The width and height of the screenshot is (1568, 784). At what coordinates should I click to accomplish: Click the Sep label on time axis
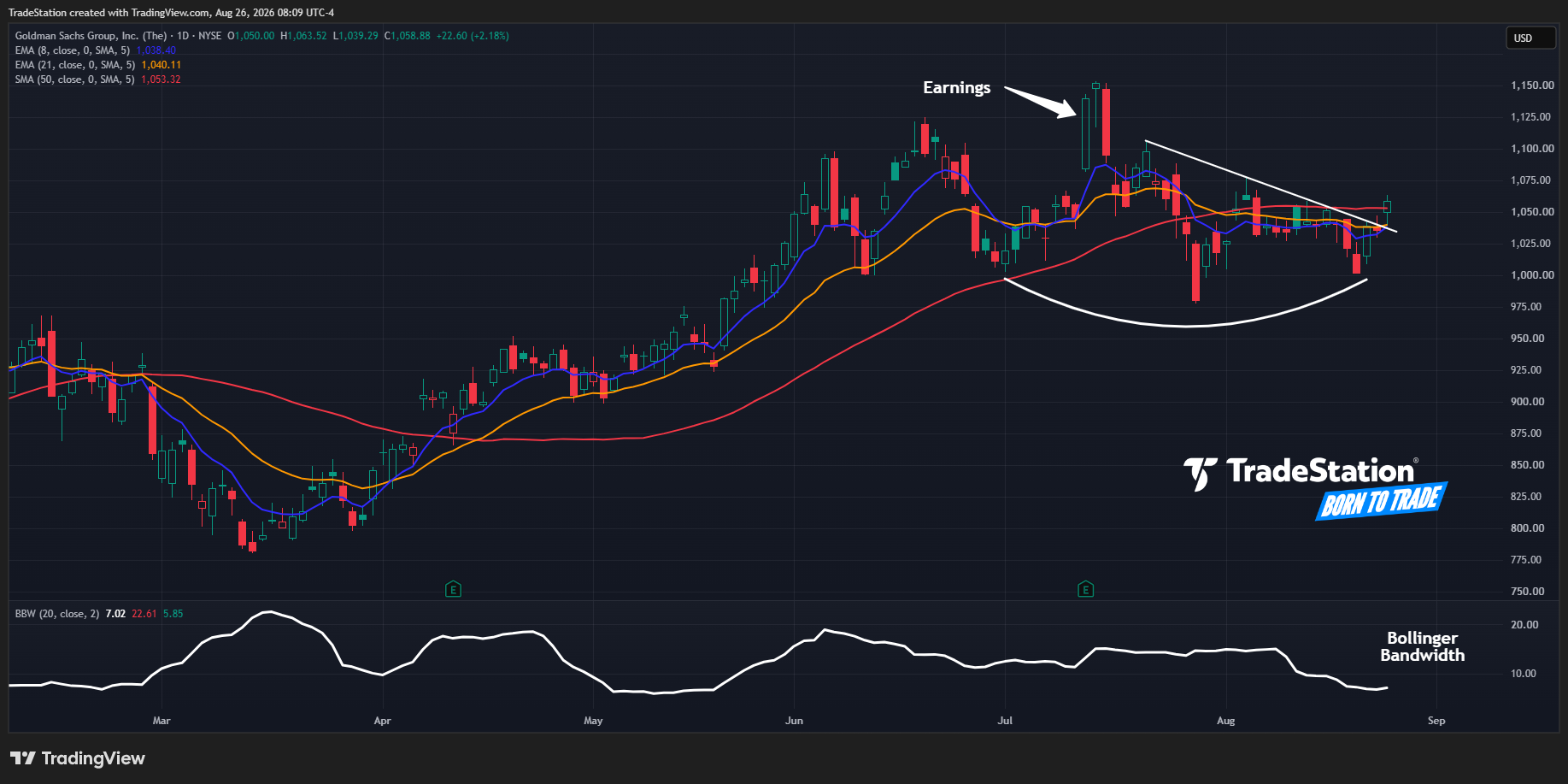coord(1436,721)
